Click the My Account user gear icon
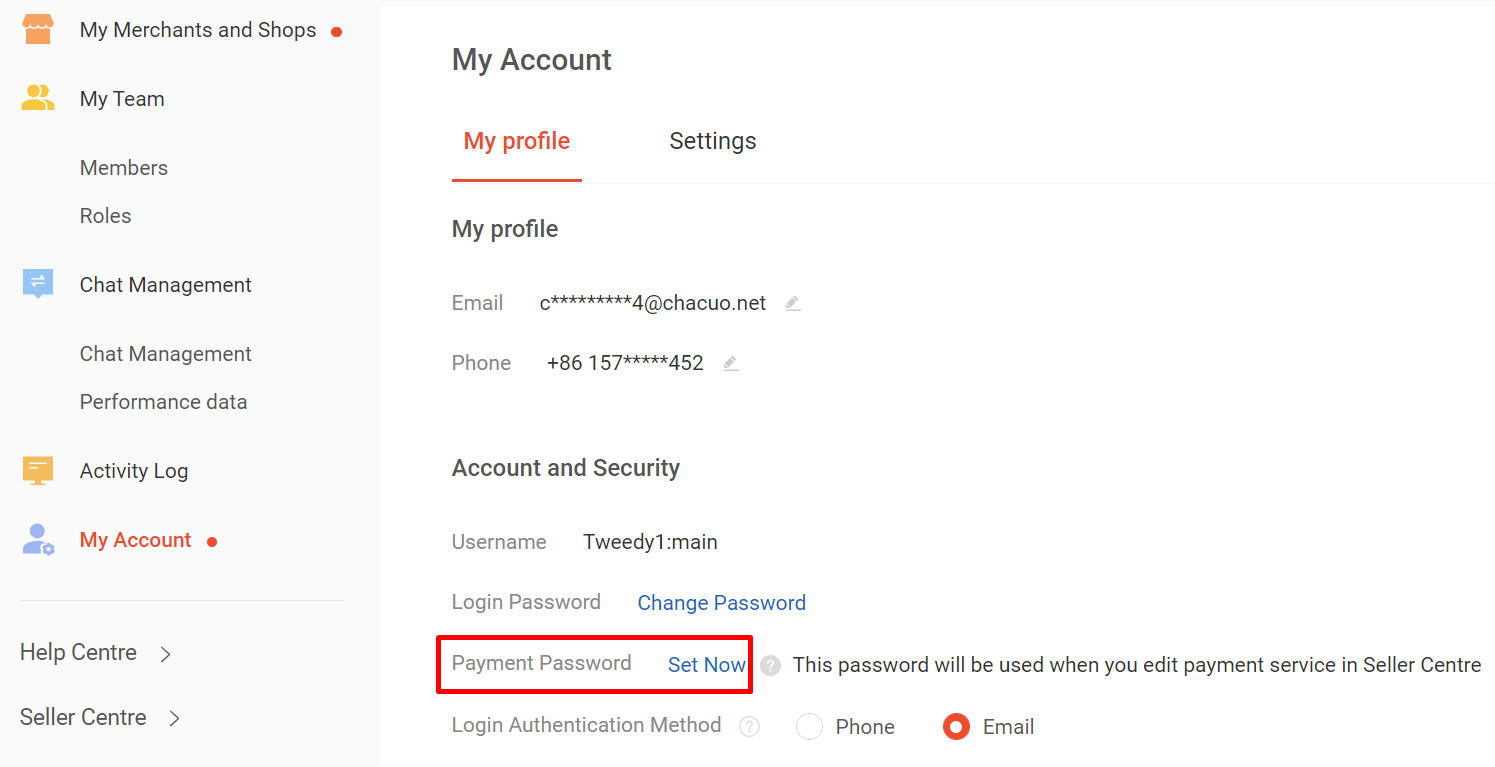Image resolution: width=1495 pixels, height=767 pixels. (37, 540)
